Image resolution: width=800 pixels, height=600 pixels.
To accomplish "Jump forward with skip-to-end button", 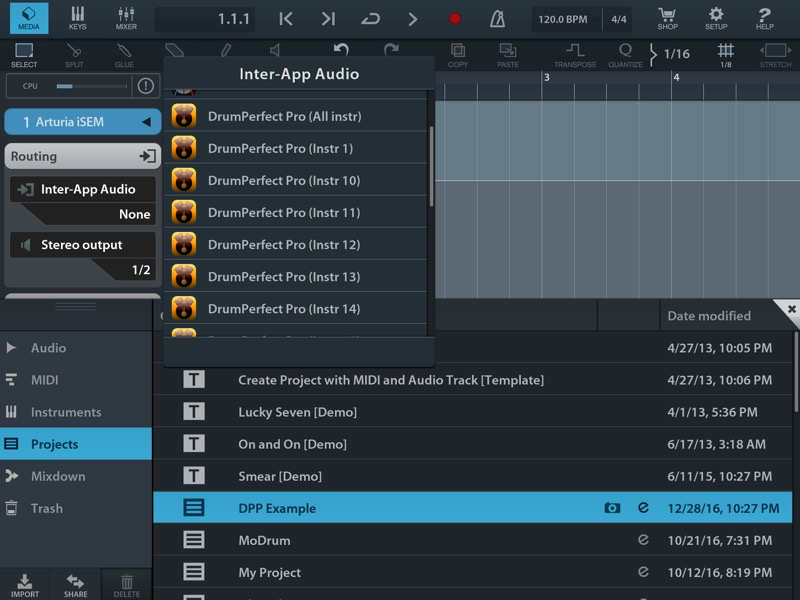I will pyautogui.click(x=328, y=19).
